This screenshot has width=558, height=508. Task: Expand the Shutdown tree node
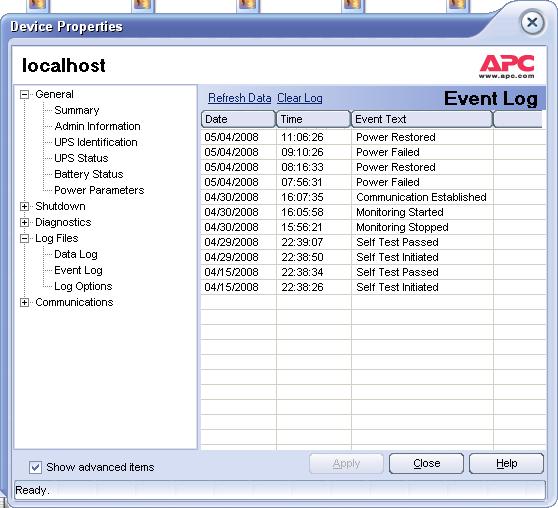(x=24, y=206)
